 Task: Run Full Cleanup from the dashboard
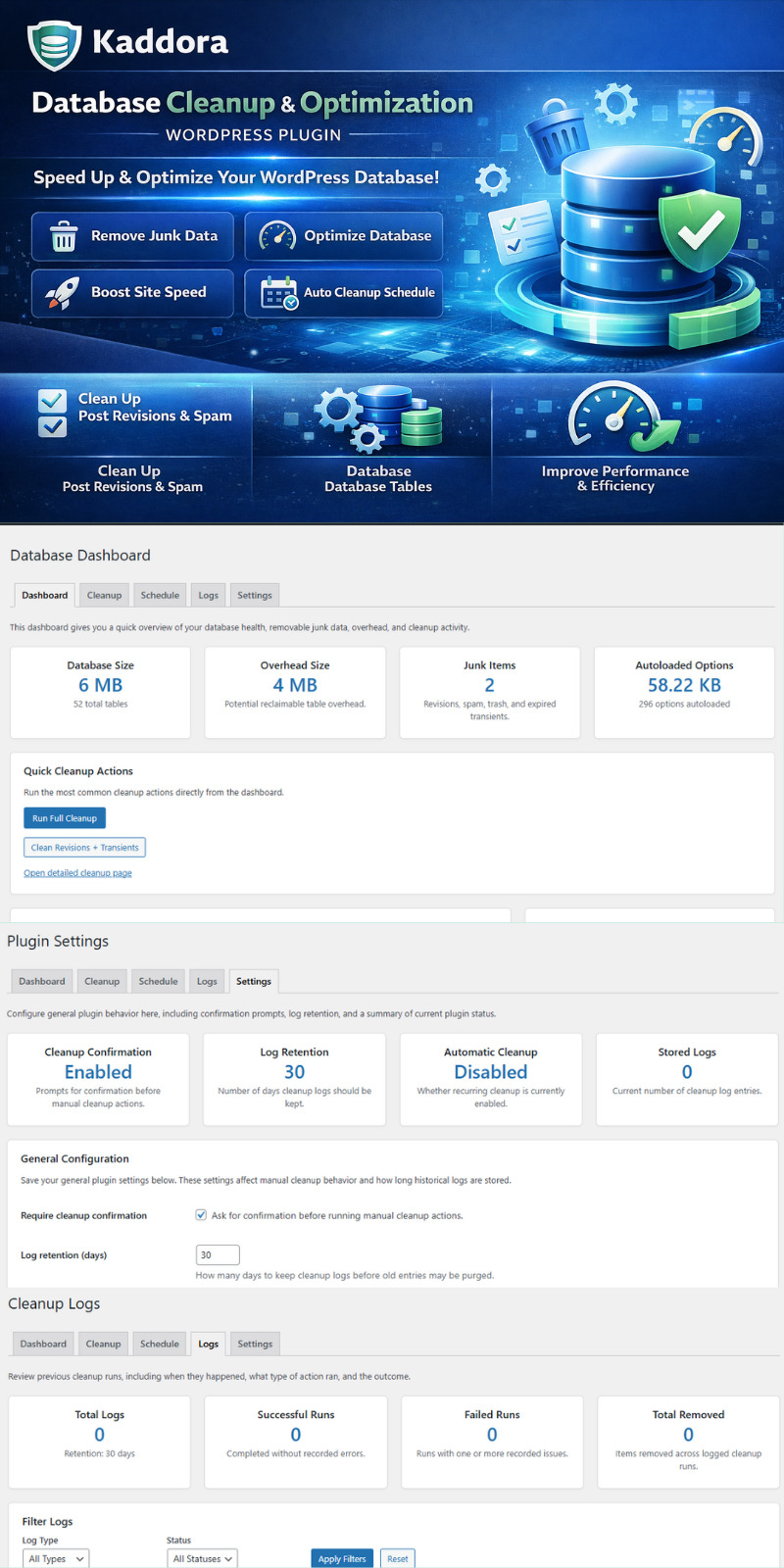65,818
